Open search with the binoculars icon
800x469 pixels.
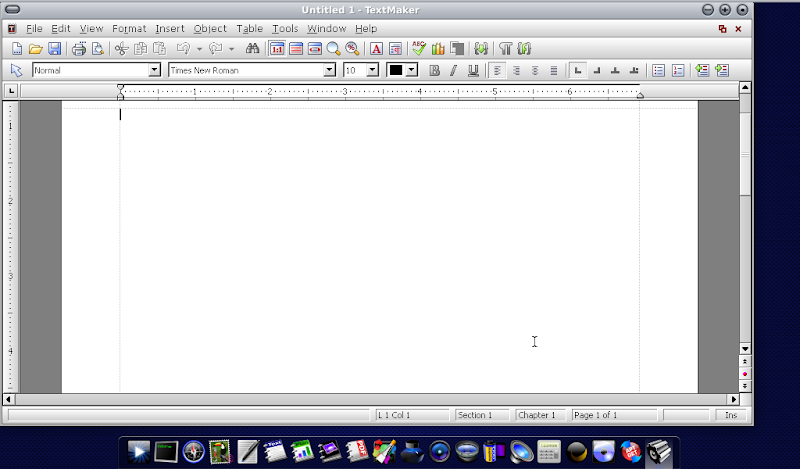click(x=252, y=49)
